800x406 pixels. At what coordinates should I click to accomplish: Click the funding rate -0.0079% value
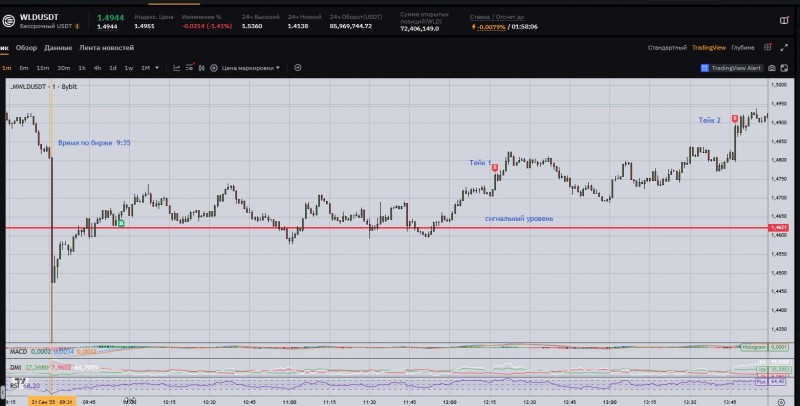491,27
